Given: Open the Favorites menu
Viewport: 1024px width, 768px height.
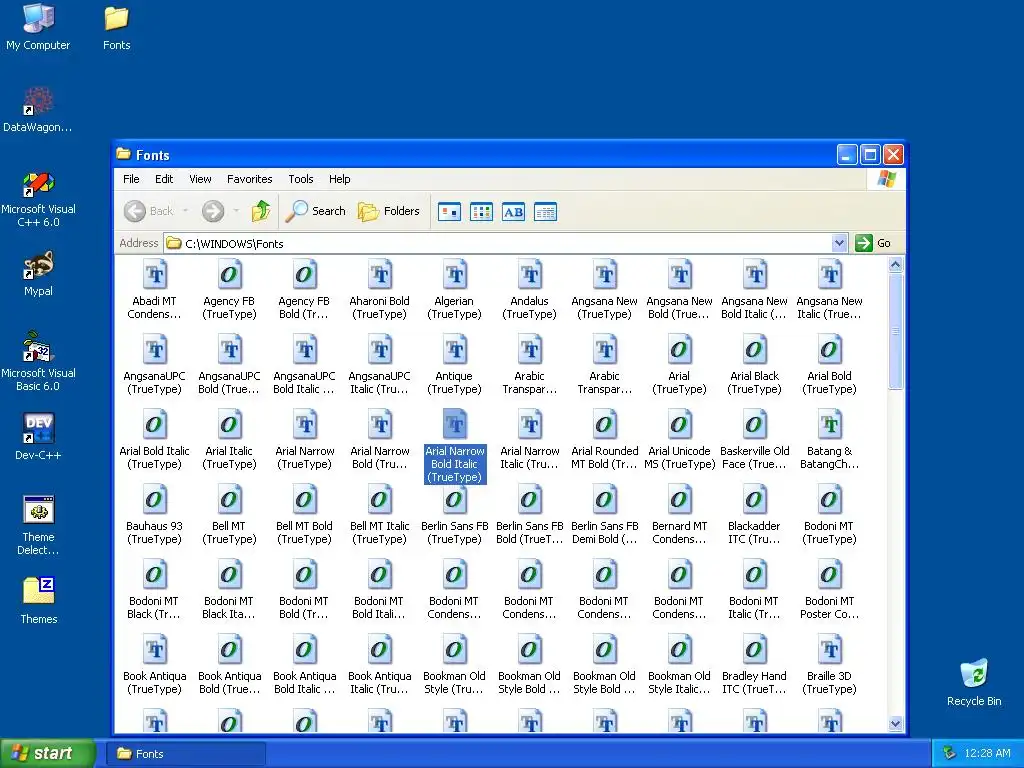Looking at the screenshot, I should point(249,179).
